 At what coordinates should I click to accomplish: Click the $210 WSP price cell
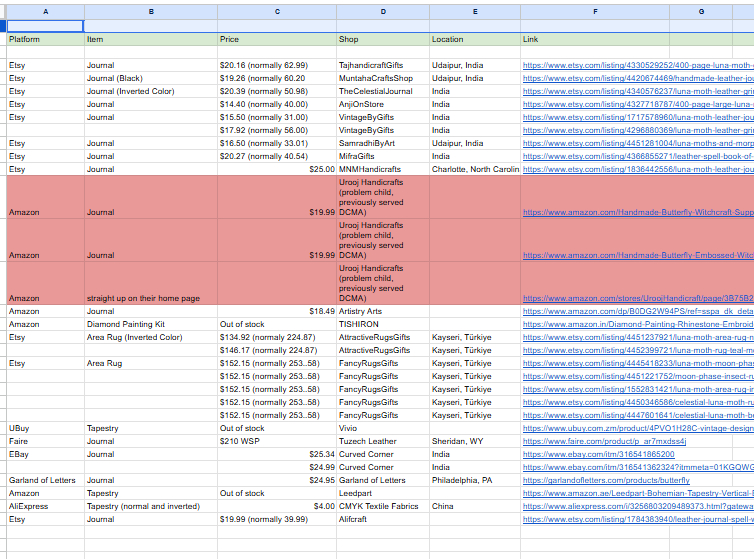click(240, 441)
